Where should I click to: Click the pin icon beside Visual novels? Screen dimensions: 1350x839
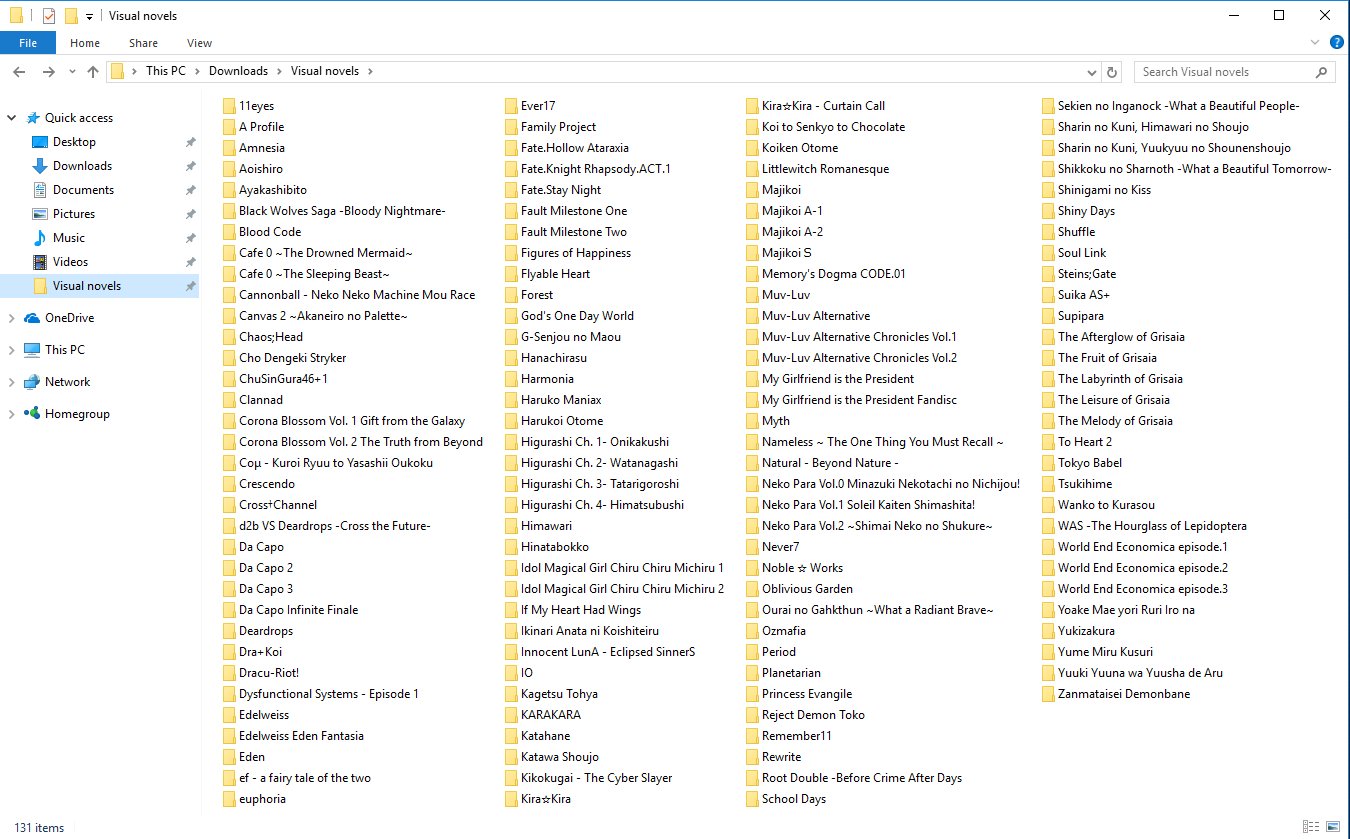(190, 286)
